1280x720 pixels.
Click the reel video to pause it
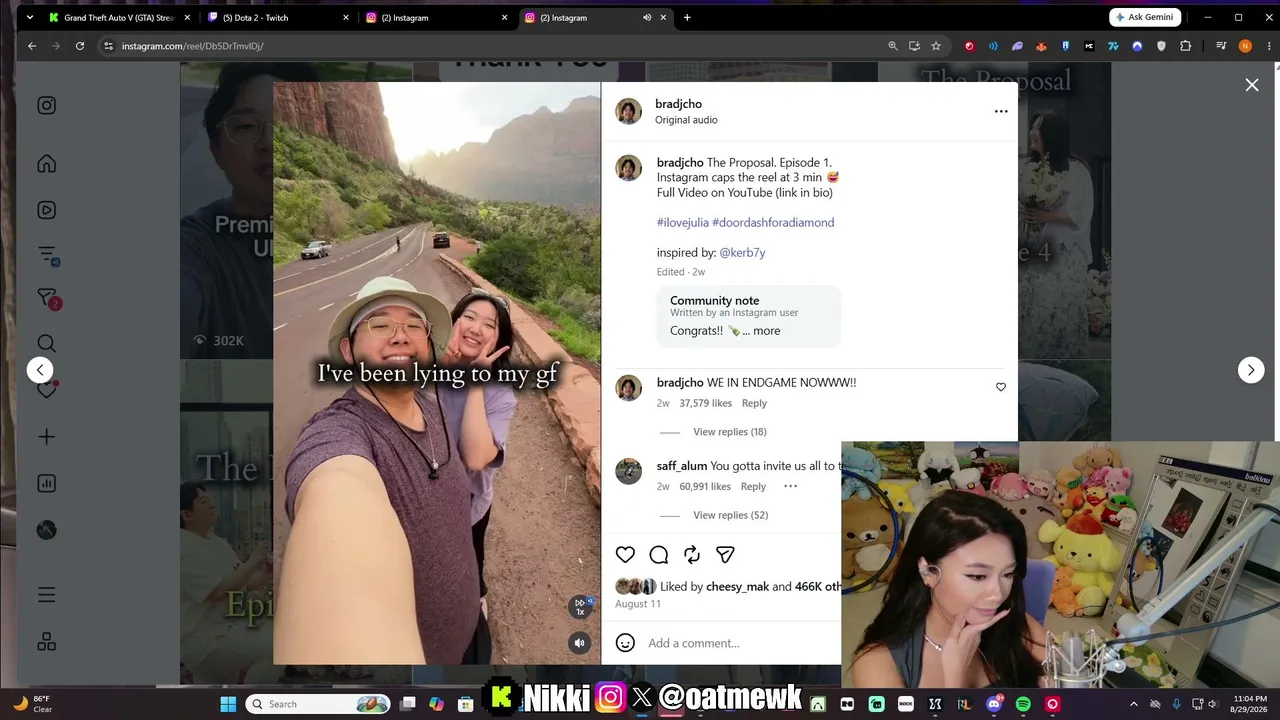[437, 373]
